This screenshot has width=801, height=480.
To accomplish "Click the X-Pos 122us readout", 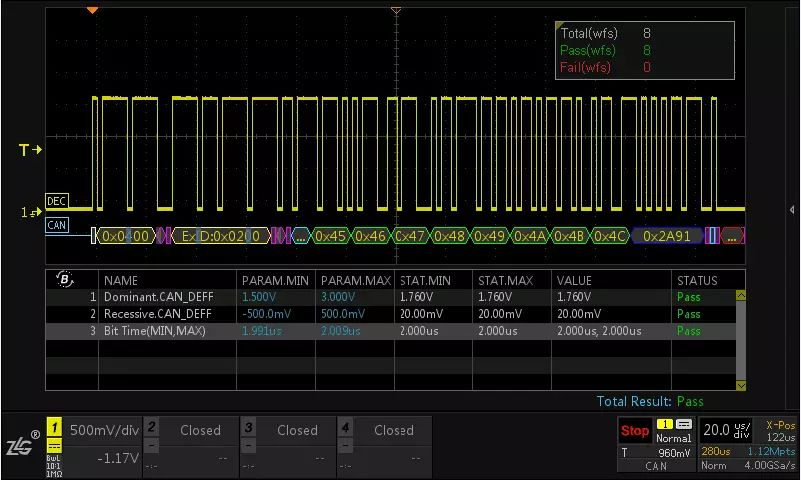I will pos(781,431).
